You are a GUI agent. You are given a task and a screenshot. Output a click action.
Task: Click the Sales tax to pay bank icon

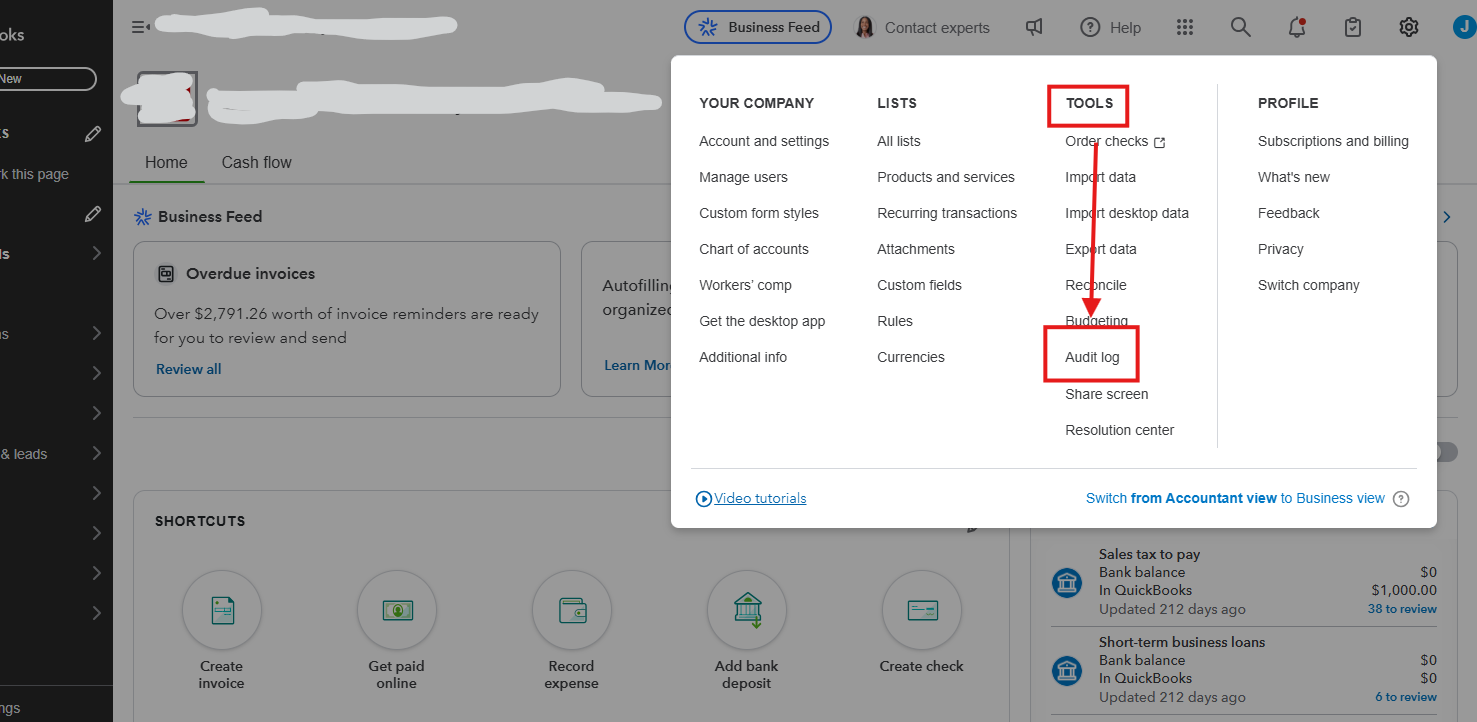click(1067, 582)
